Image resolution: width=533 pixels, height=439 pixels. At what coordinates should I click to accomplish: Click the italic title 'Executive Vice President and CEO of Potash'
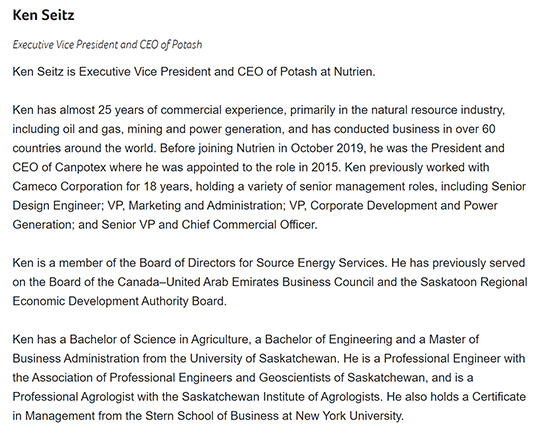107,45
